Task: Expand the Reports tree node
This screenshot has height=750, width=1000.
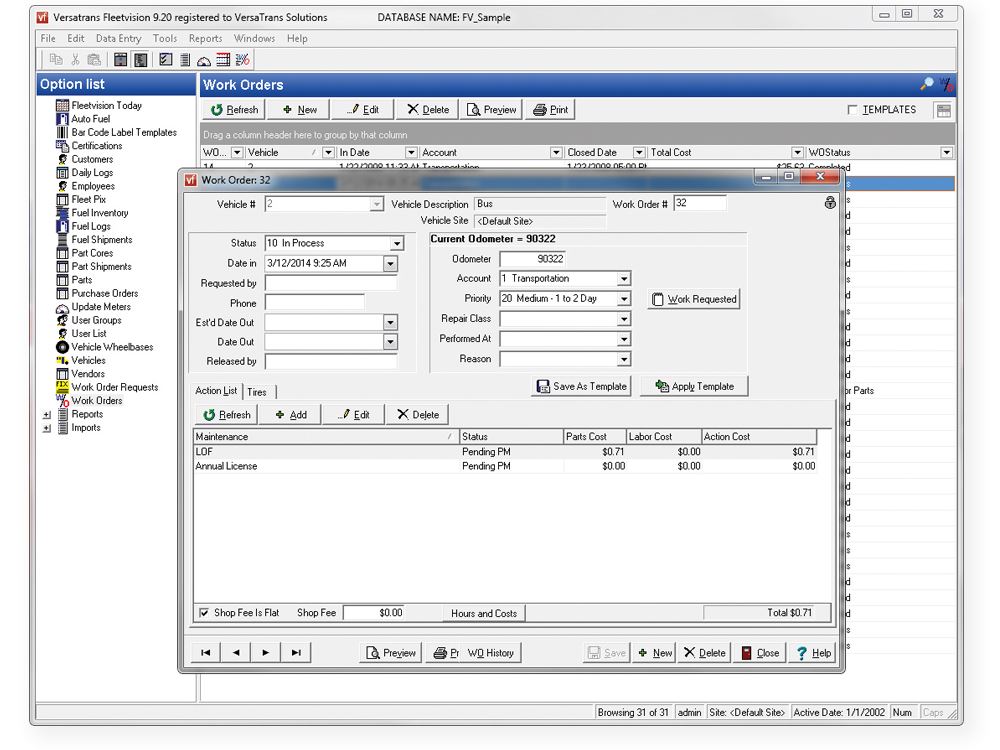Action: coord(47,415)
